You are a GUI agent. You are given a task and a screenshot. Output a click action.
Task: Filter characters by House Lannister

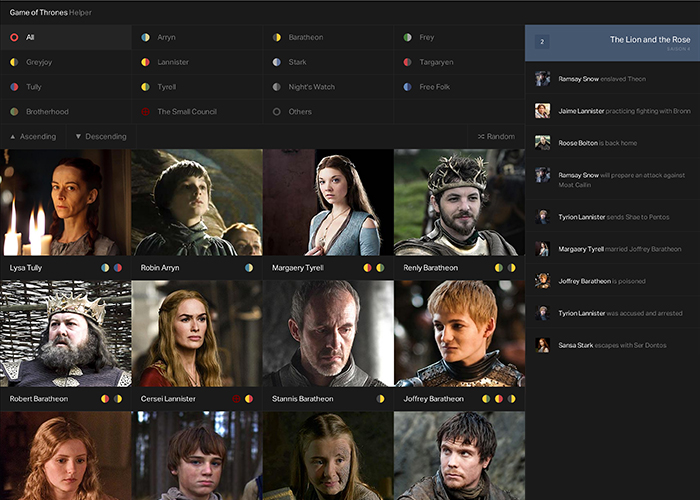click(x=197, y=62)
